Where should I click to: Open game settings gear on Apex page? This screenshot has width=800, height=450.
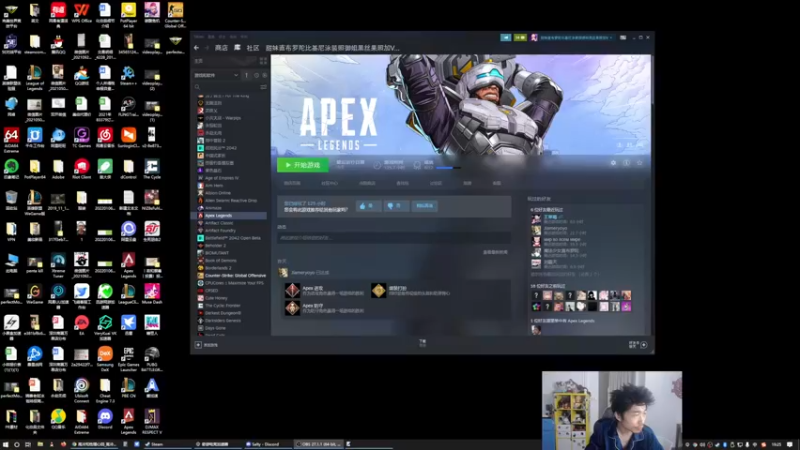coord(613,163)
